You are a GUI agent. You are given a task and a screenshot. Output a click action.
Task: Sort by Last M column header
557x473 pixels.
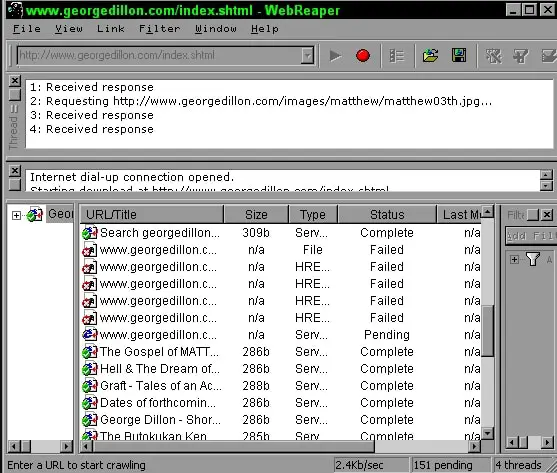[x=459, y=214]
